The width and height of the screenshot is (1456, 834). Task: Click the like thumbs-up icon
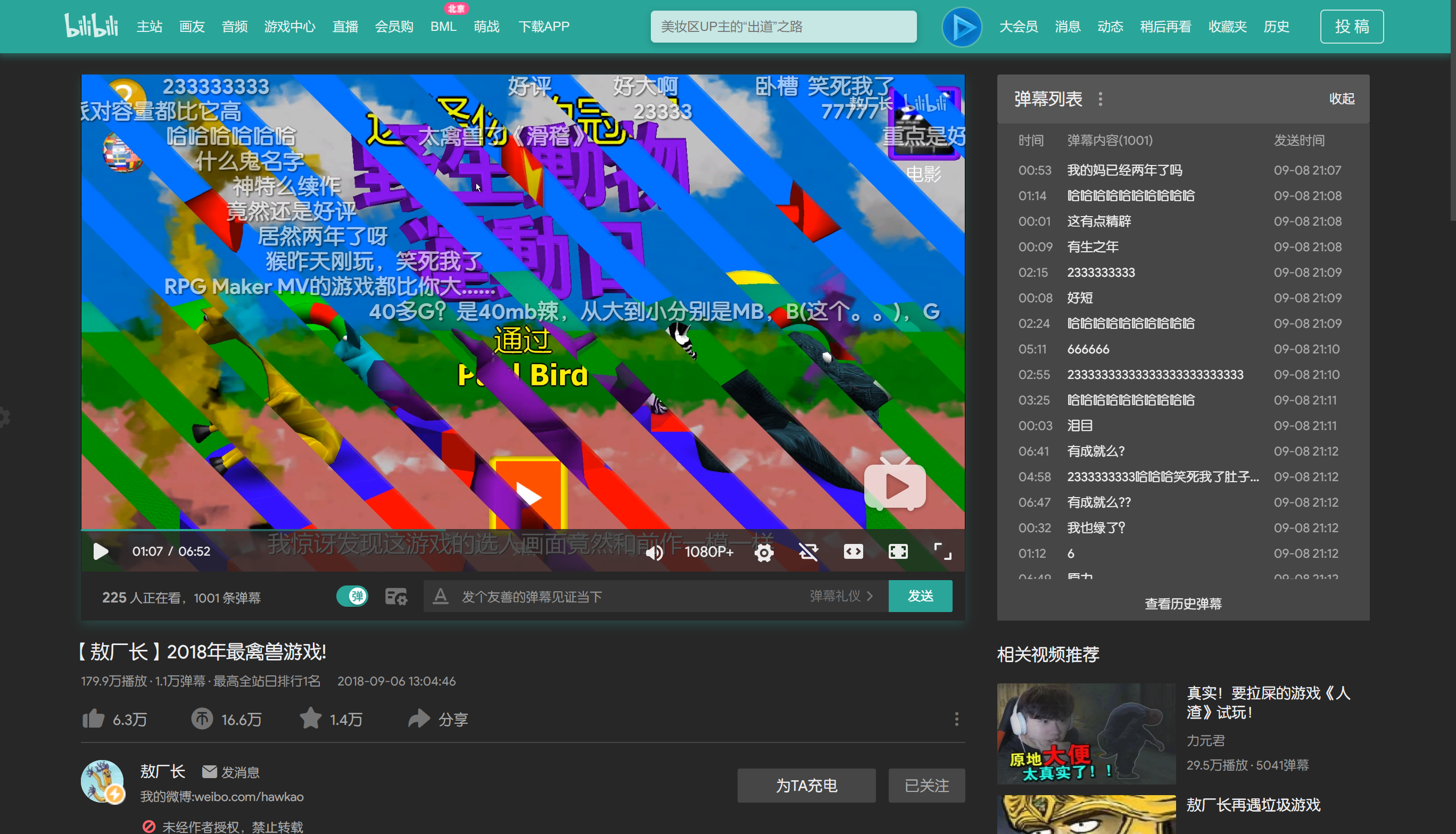pos(93,719)
